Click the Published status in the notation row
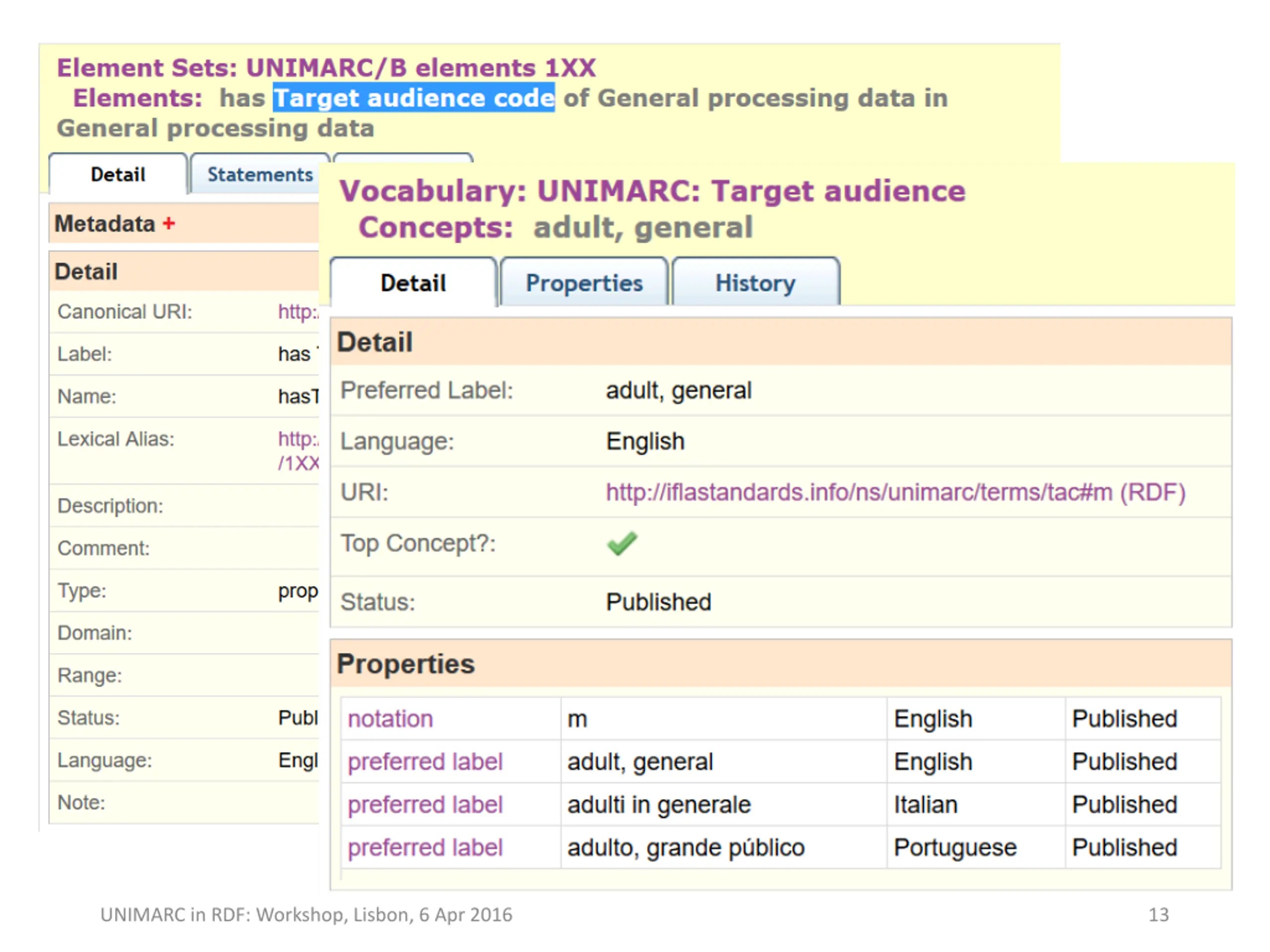Image resolution: width=1270 pixels, height=952 pixels. [1143, 719]
